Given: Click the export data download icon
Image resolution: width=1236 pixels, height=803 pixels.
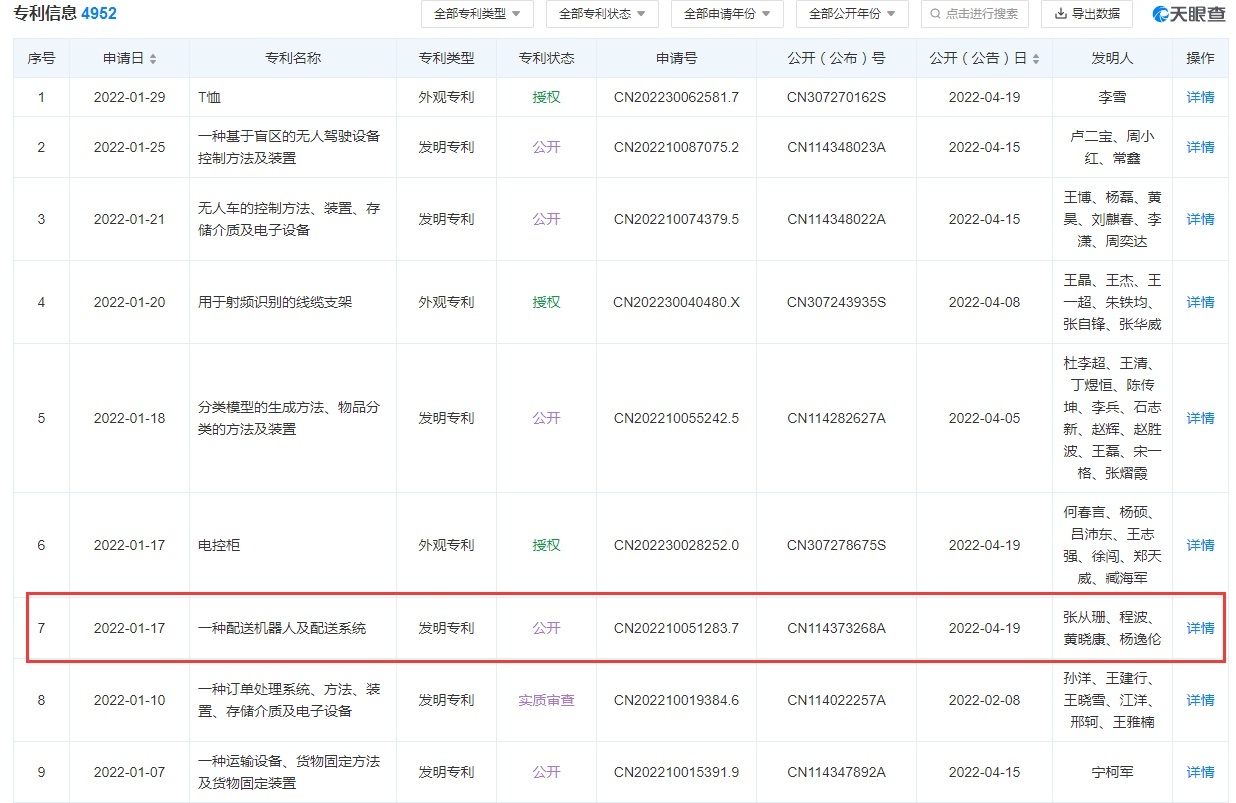Looking at the screenshot, I should pyautogui.click(x=1059, y=14).
